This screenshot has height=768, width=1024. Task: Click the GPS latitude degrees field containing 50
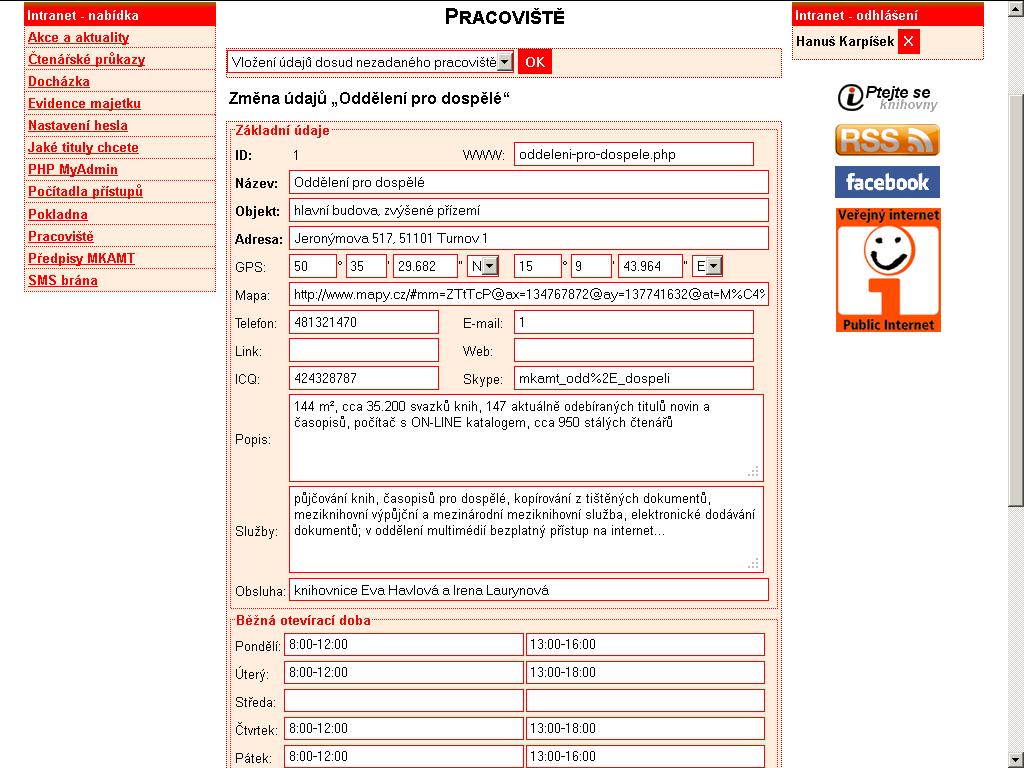tap(313, 266)
